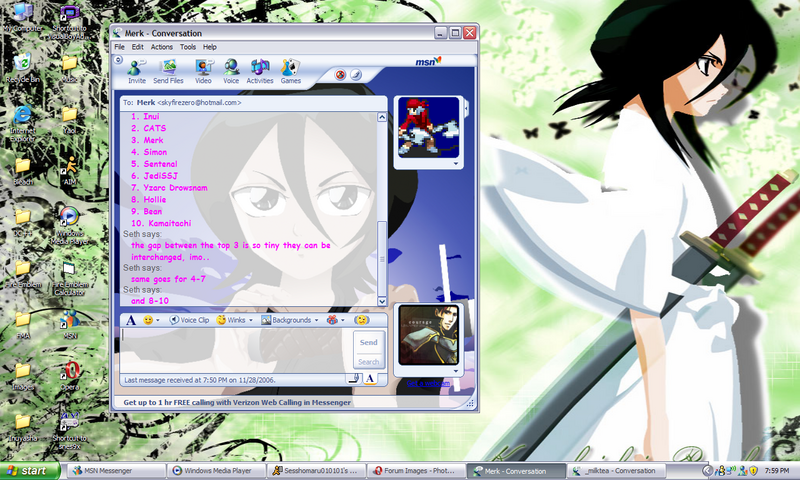Select the Opera desktop shortcut
Screen dimensions: 800x480
(70, 376)
